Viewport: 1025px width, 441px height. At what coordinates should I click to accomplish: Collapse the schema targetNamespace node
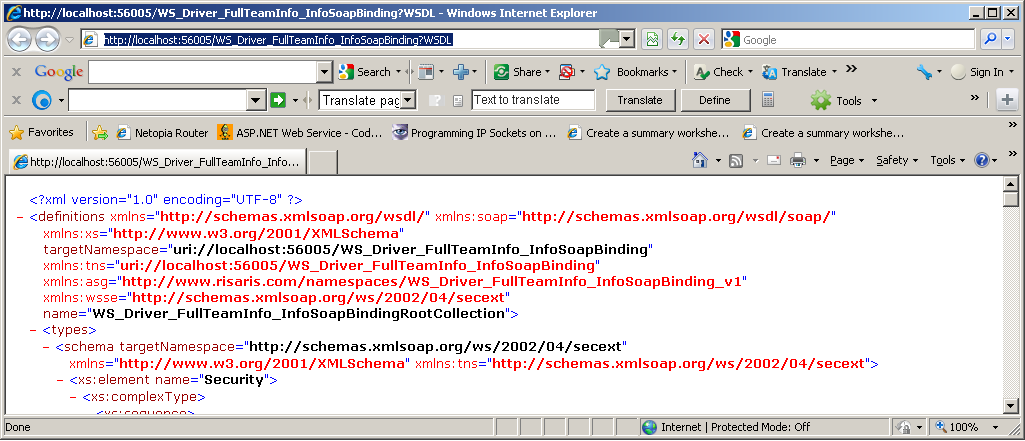click(46, 346)
